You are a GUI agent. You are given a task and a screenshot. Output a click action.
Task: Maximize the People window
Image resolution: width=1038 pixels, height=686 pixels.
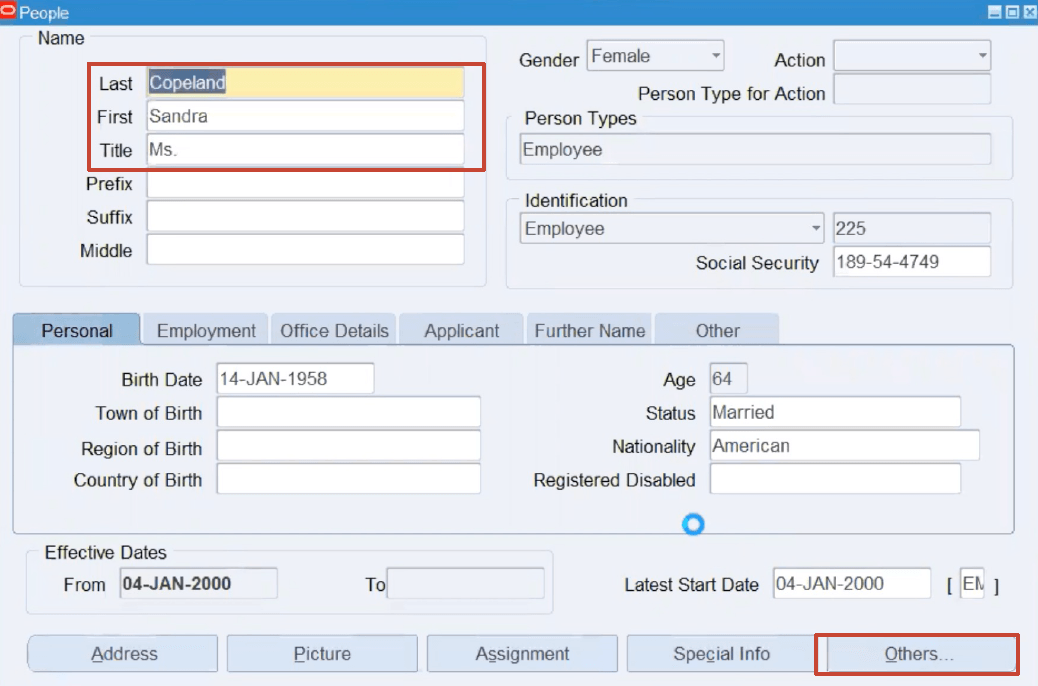click(x=1012, y=12)
